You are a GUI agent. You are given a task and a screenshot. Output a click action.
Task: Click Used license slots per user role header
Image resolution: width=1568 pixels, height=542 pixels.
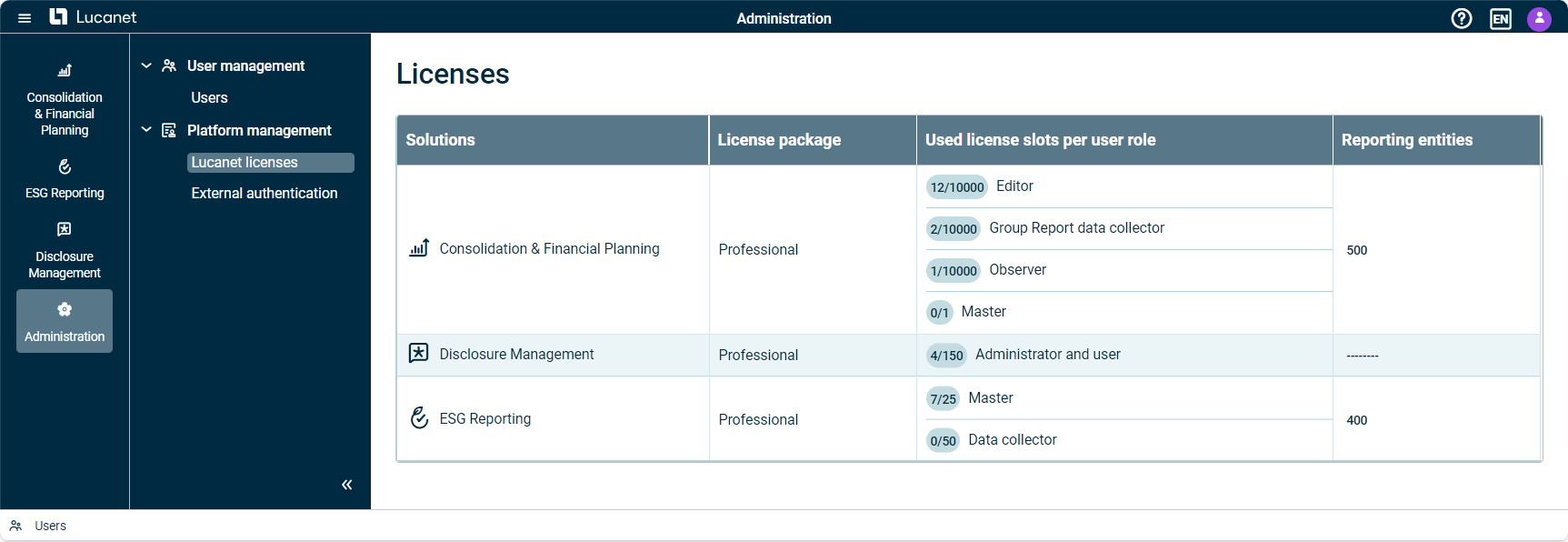click(x=1124, y=140)
